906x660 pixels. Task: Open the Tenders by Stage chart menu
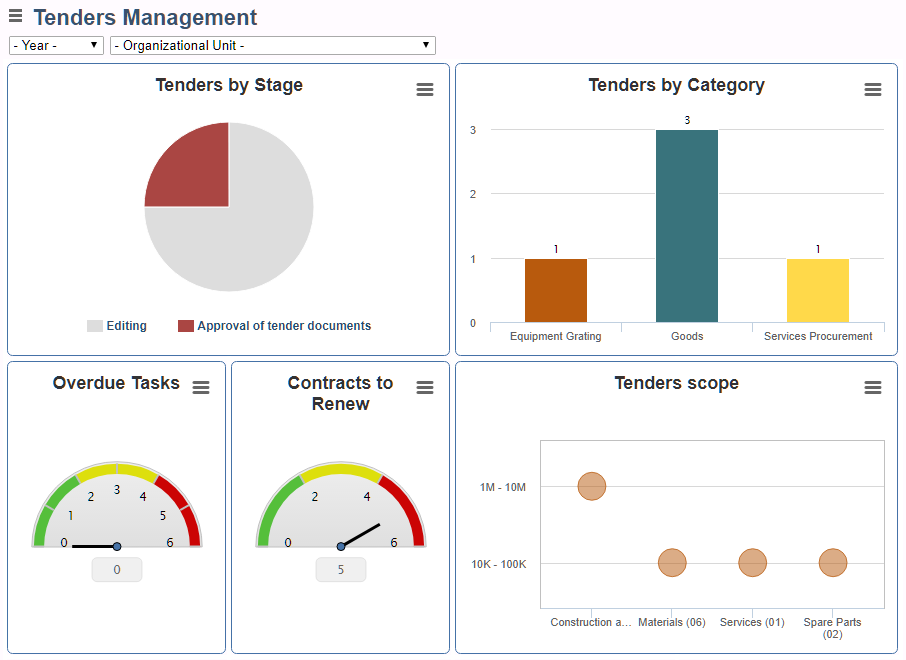click(x=425, y=89)
